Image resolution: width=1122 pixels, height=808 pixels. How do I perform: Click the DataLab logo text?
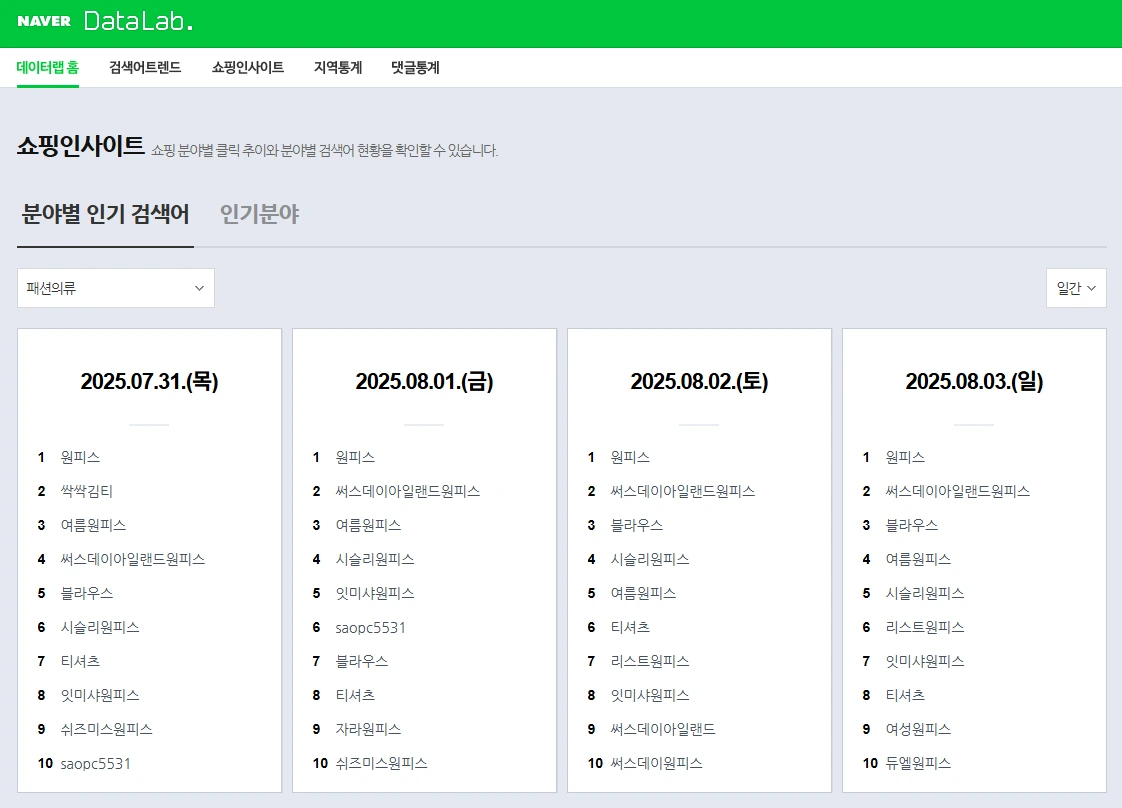(138, 21)
